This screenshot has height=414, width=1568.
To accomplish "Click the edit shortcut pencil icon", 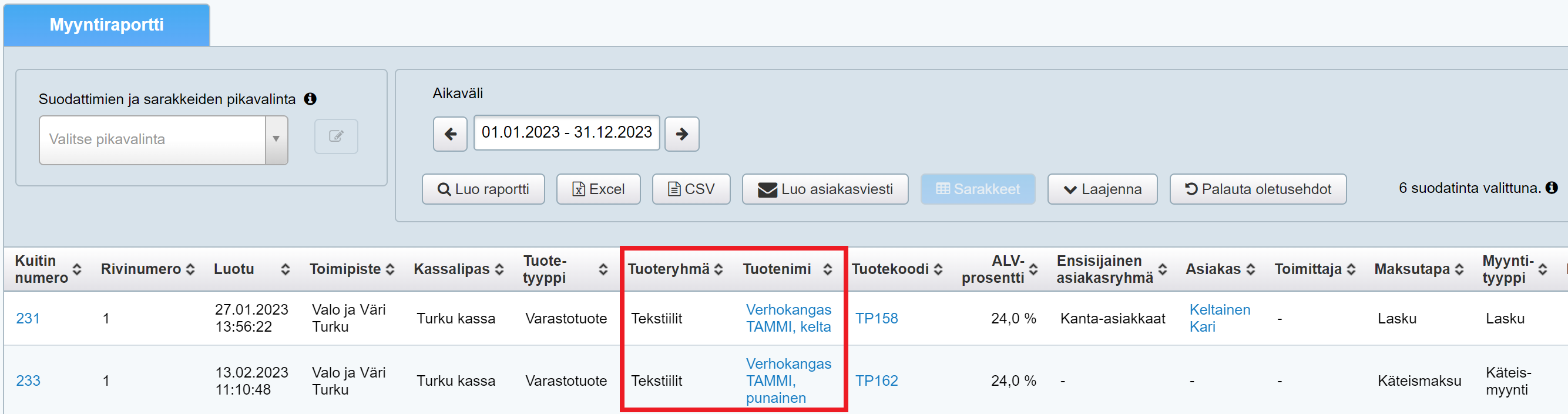I will [x=336, y=136].
